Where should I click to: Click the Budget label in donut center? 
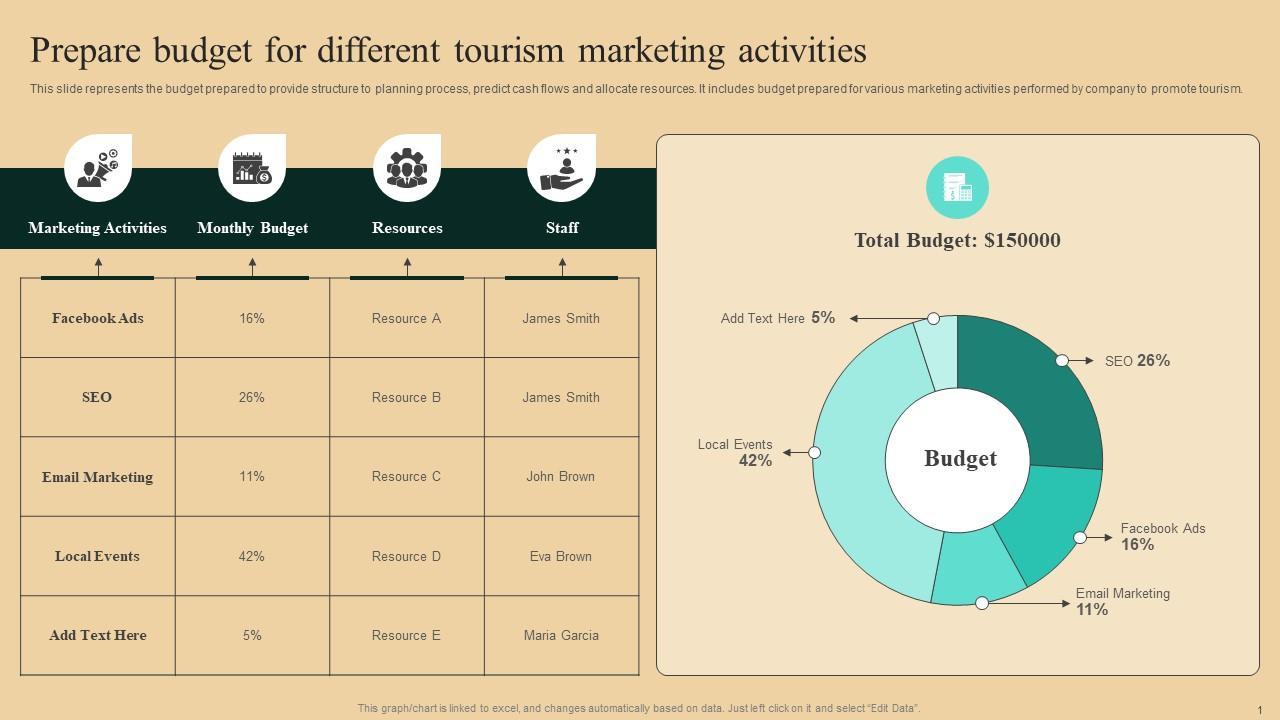pyautogui.click(x=959, y=459)
